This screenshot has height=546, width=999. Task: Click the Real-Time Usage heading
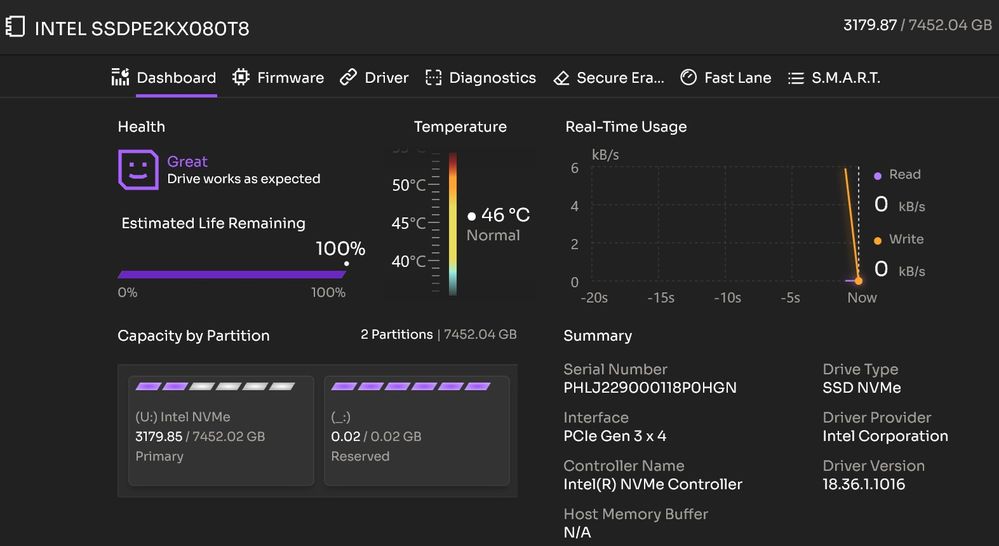pos(626,127)
